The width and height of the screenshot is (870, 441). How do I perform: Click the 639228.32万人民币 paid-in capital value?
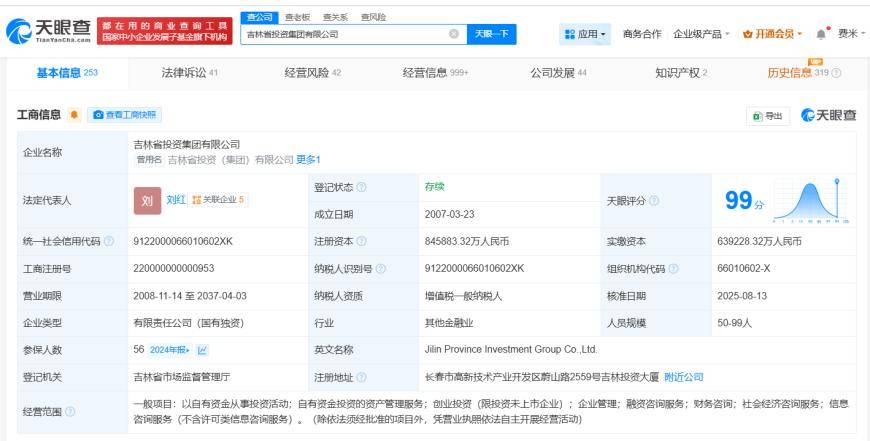[x=759, y=241]
